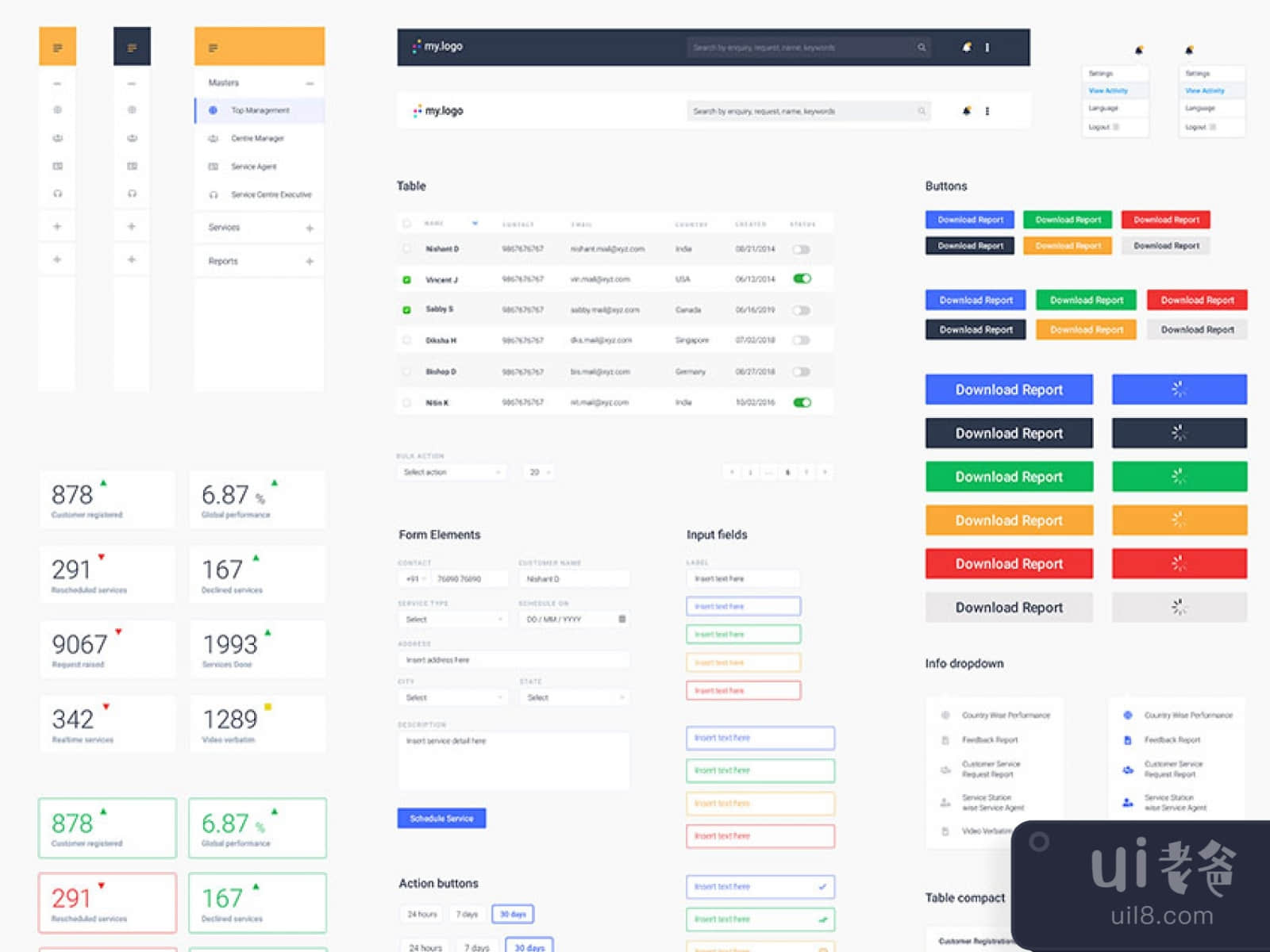
Task: Select Top Management in sidebar menu
Action: (x=260, y=110)
